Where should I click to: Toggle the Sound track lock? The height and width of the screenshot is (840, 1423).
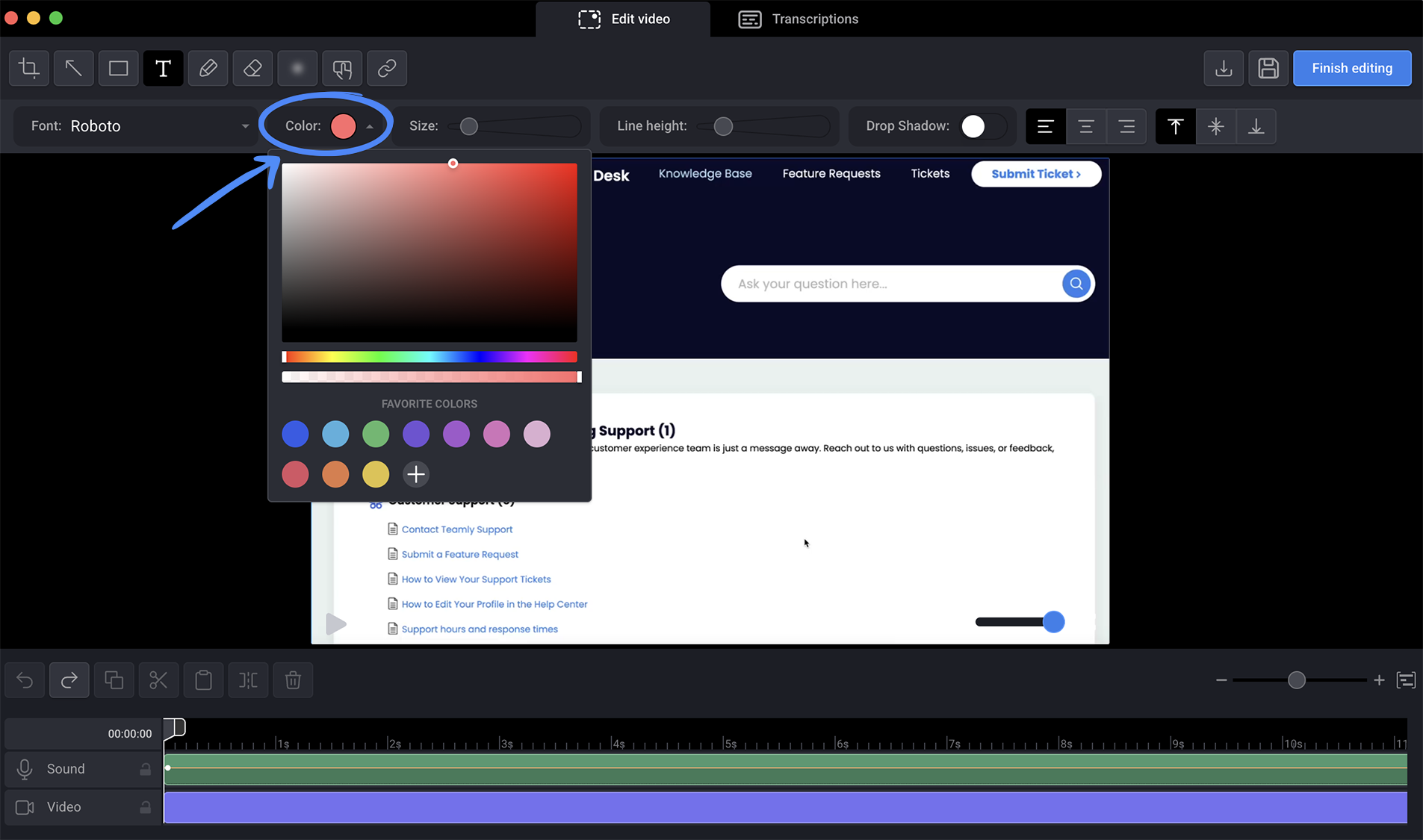click(145, 769)
